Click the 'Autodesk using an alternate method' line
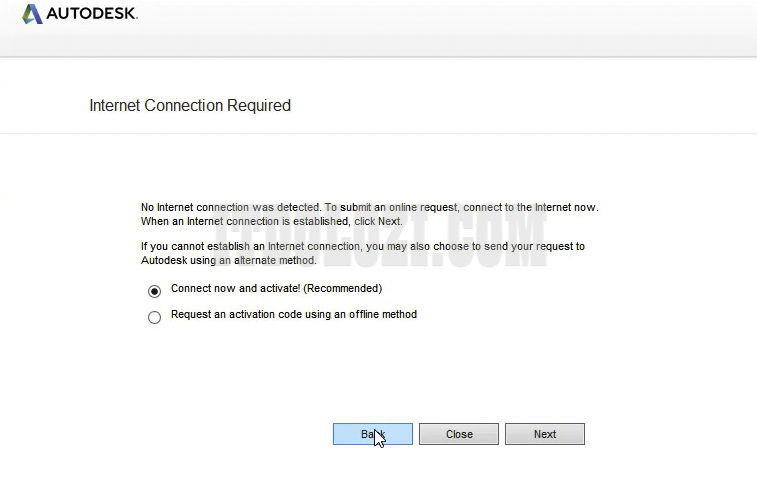This screenshot has width=757, height=477. [x=228, y=260]
